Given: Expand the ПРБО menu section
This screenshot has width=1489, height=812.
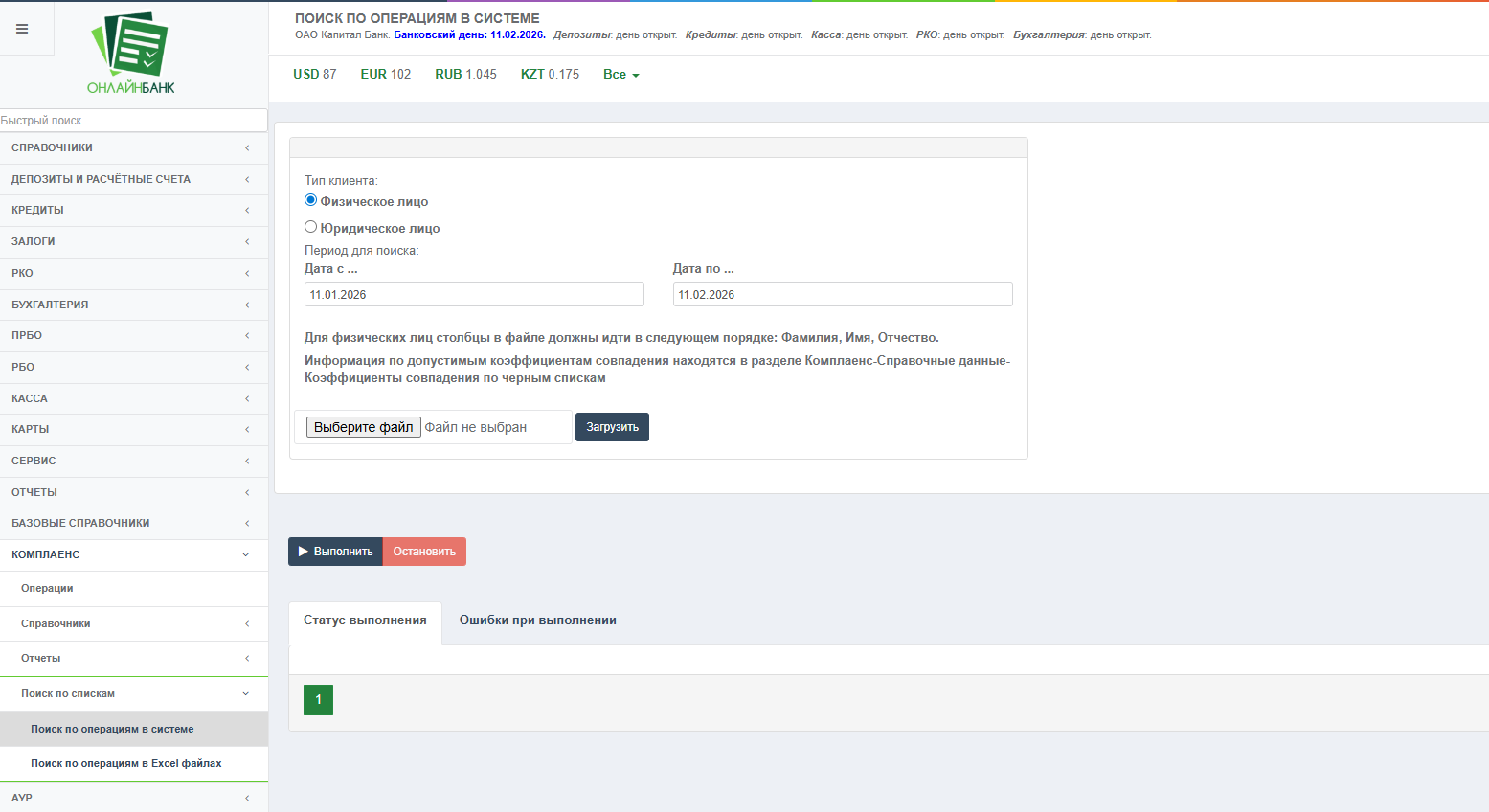Looking at the screenshot, I should click(x=134, y=336).
